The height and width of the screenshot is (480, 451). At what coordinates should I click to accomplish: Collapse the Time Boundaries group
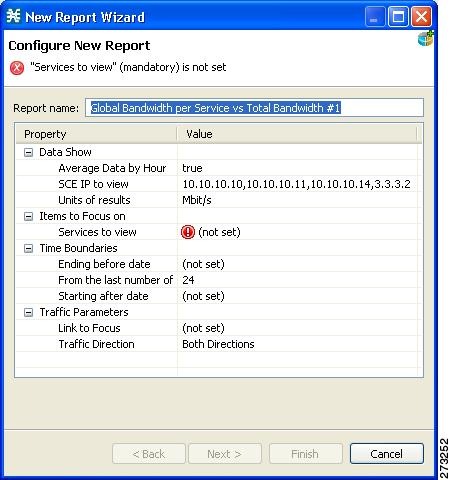pos(29,248)
